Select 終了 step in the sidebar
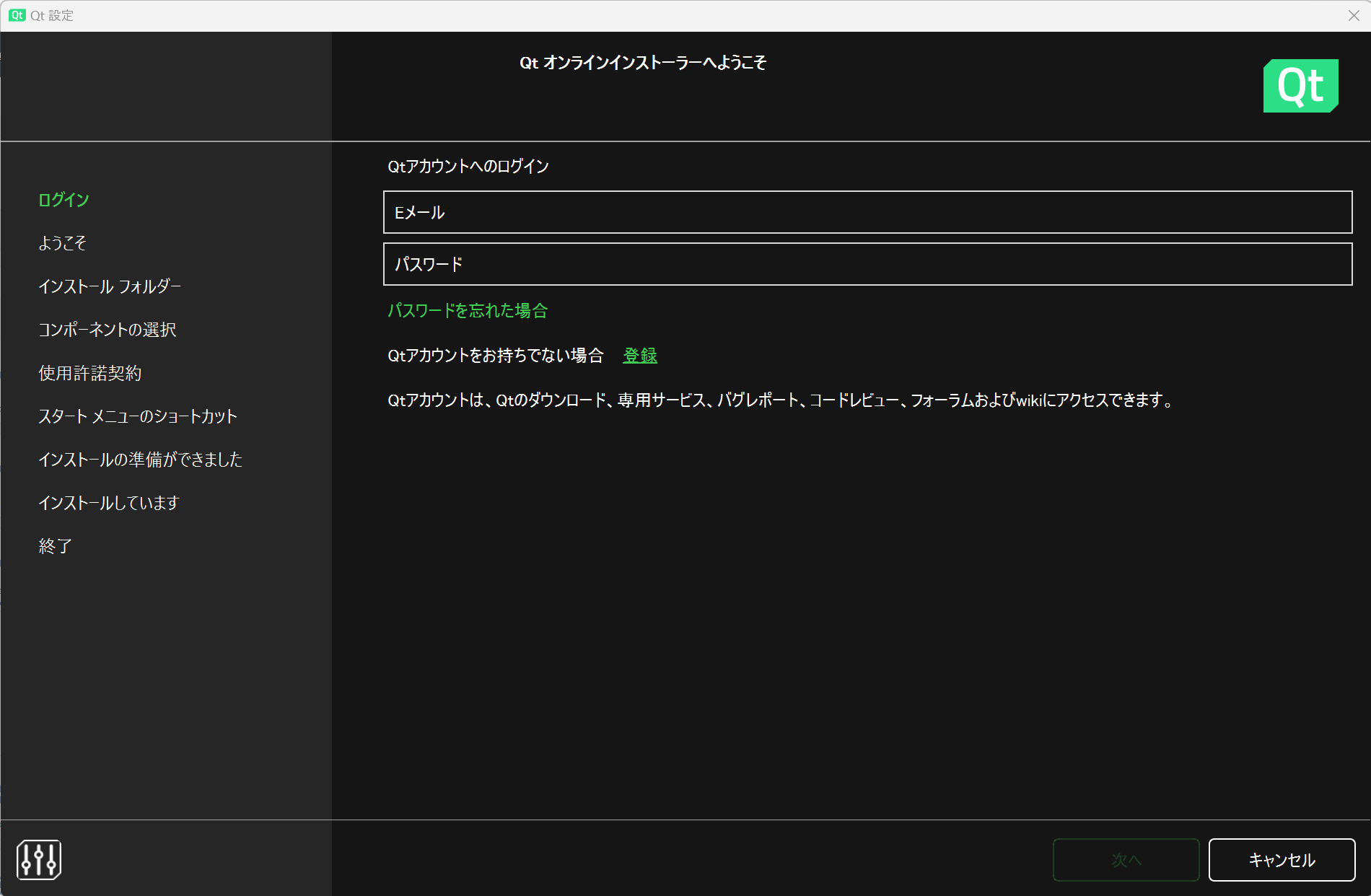 tap(56, 546)
